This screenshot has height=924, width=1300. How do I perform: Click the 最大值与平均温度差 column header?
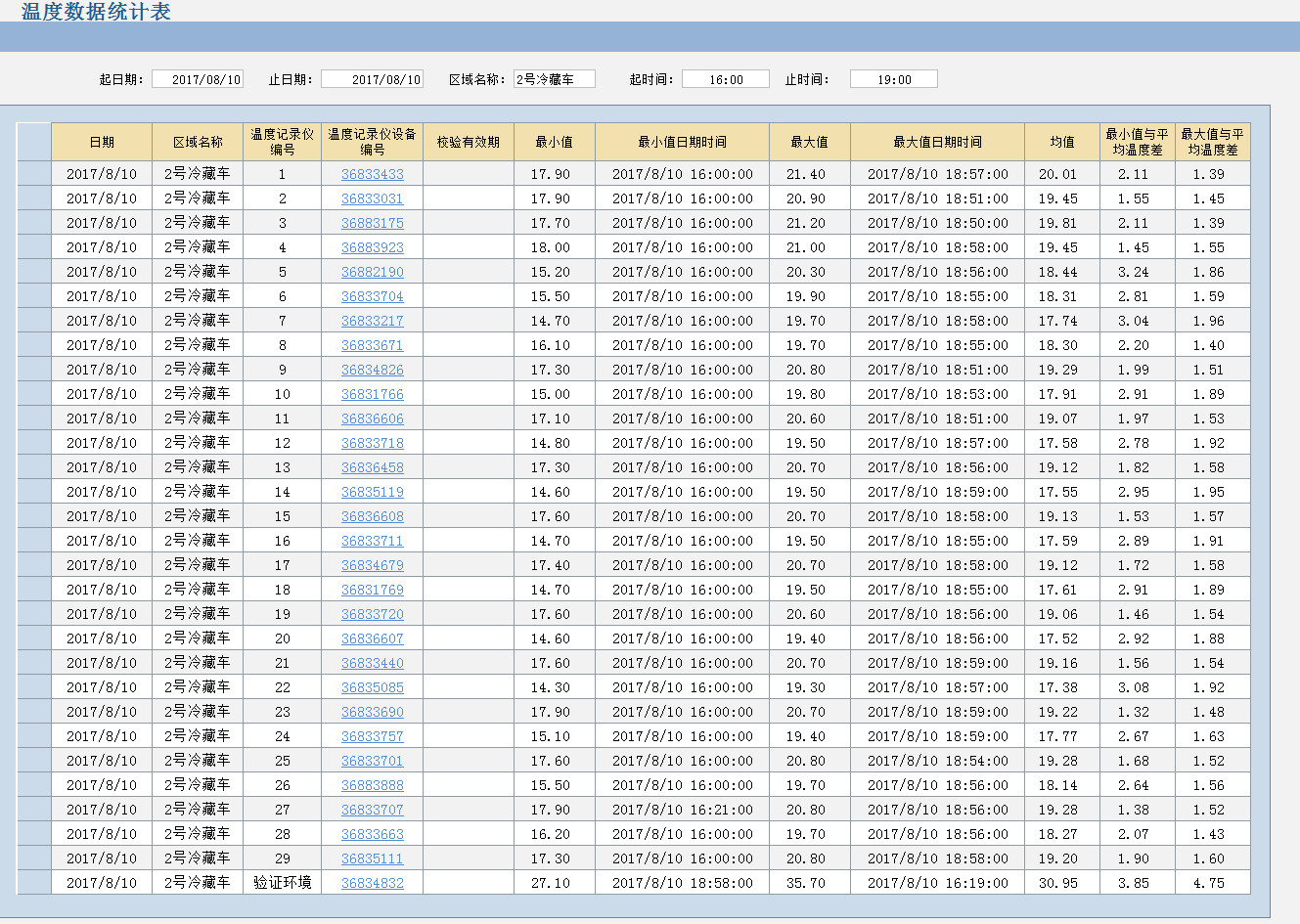1212,142
